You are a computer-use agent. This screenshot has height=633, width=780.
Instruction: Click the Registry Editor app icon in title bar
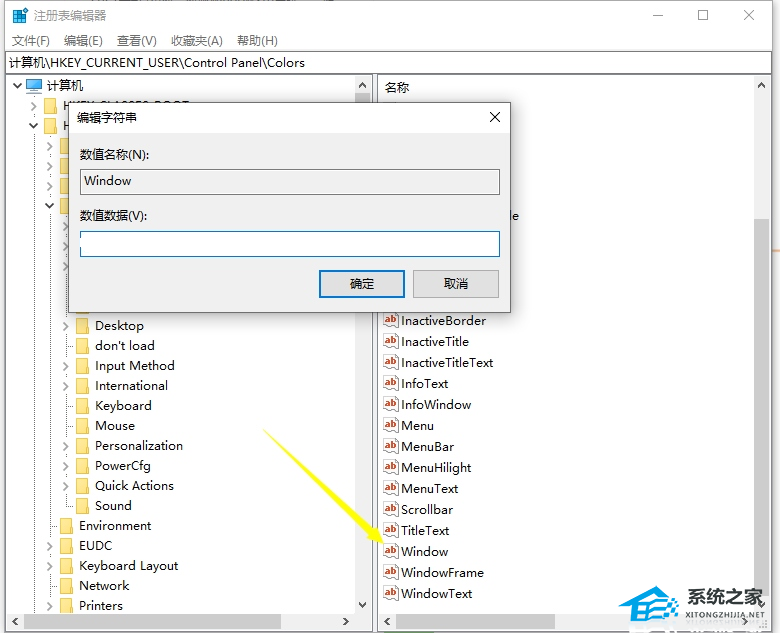[x=20, y=15]
